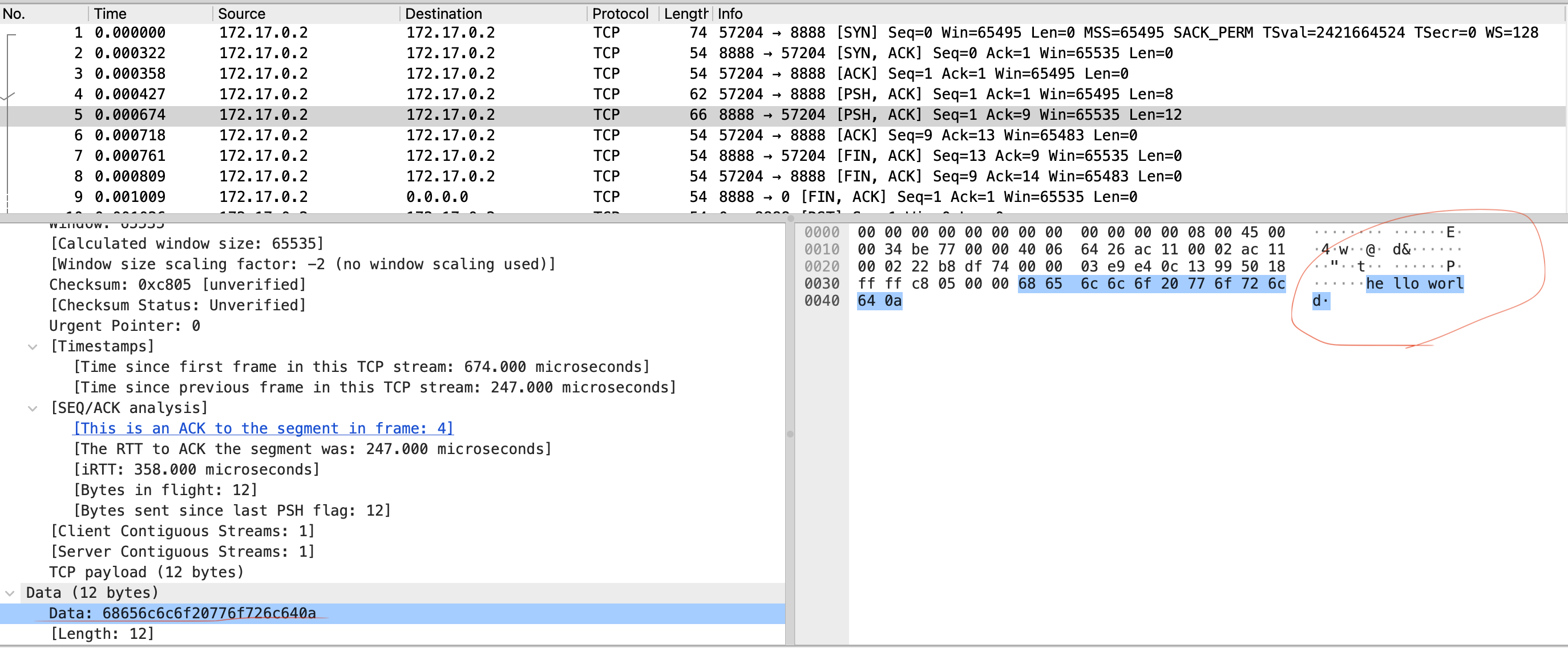The height and width of the screenshot is (648, 1568).
Task: Sort packets by Source column header
Action: (241, 13)
